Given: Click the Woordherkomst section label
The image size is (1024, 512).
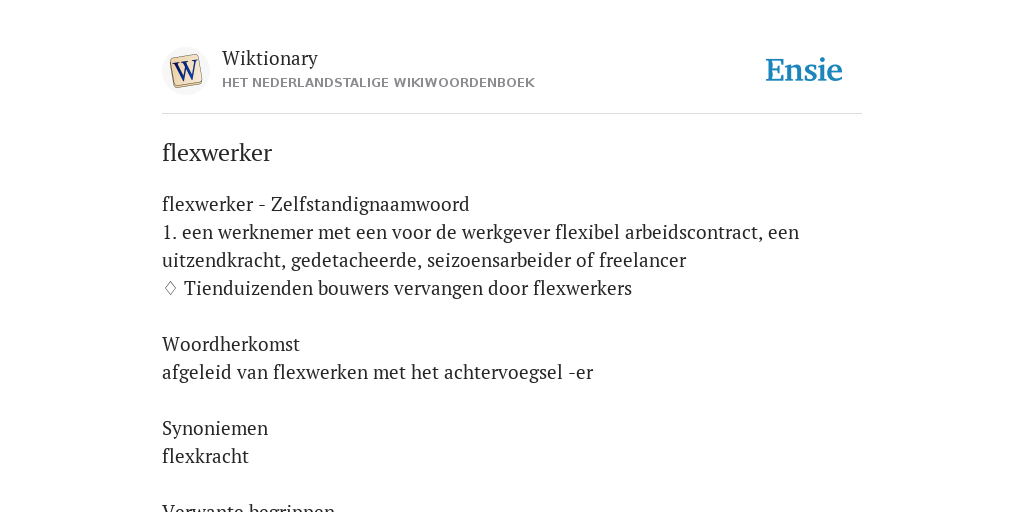Looking at the screenshot, I should click(x=231, y=344).
